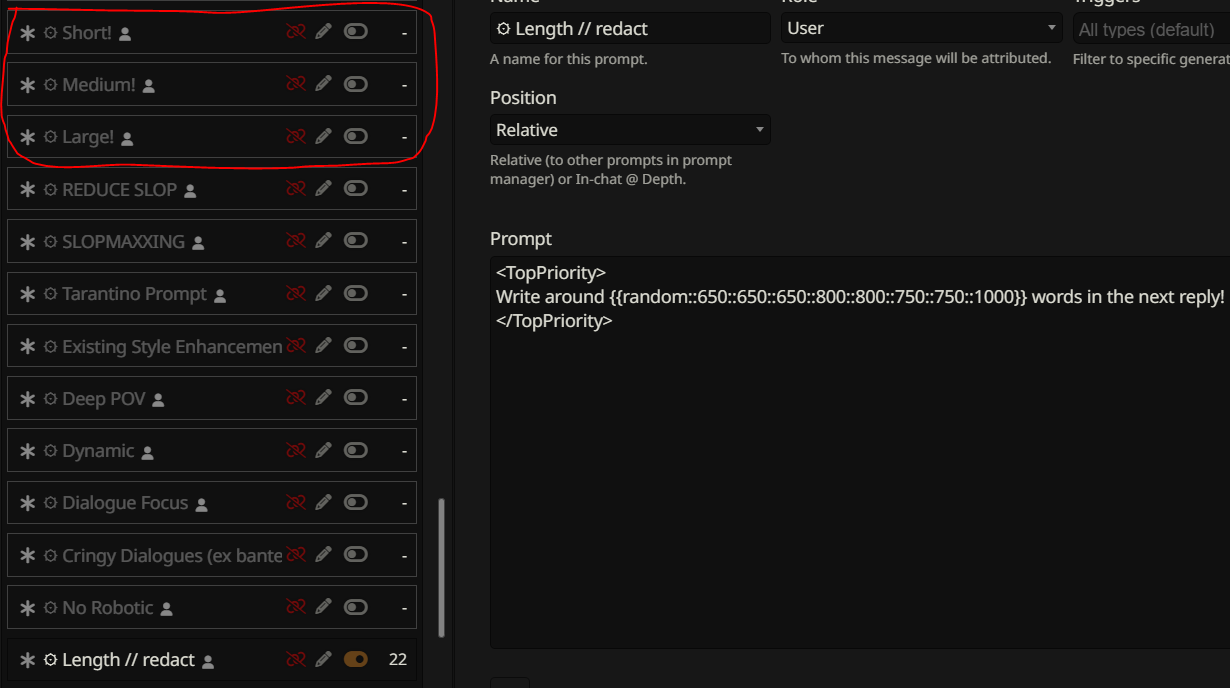Click the red chain icon for Dialogue Focus
The image size is (1230, 688).
(x=295, y=503)
